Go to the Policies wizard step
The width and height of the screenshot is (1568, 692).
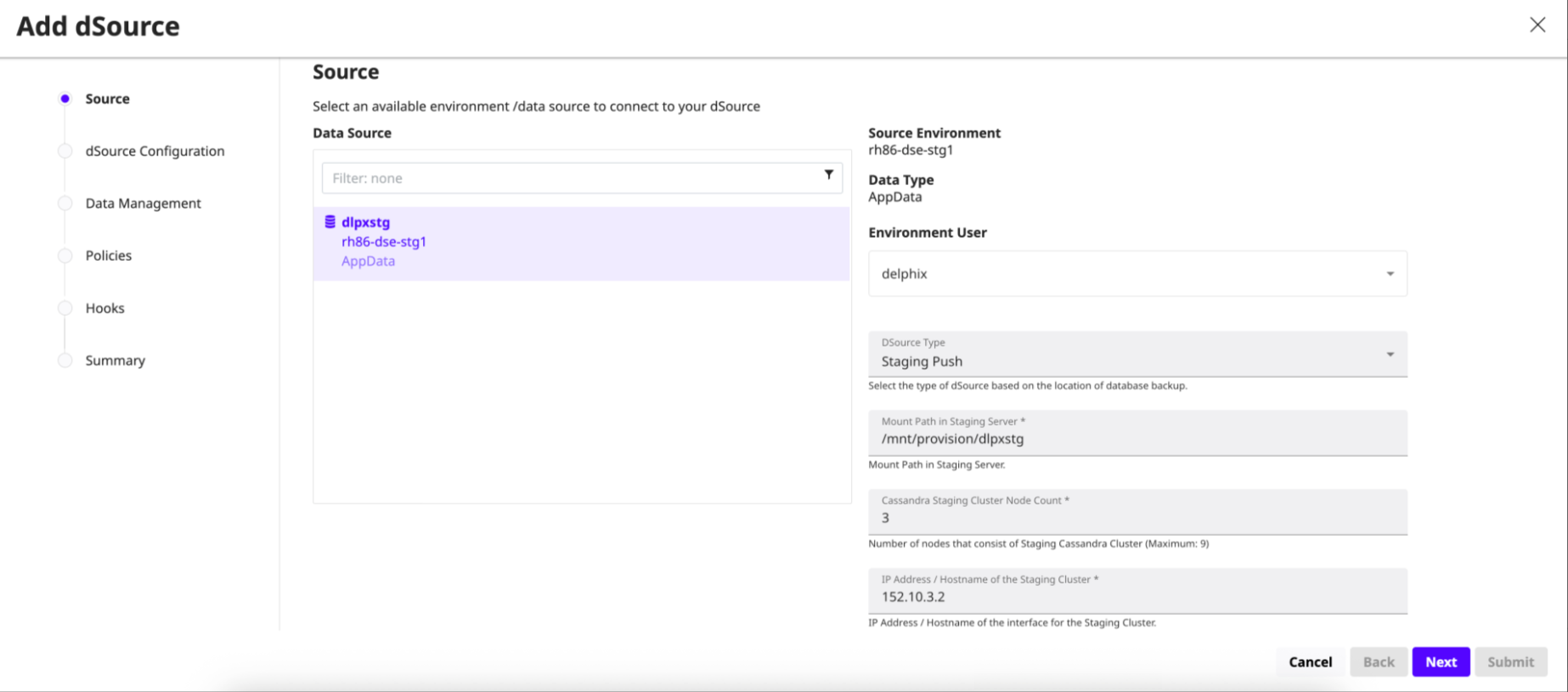tap(109, 256)
